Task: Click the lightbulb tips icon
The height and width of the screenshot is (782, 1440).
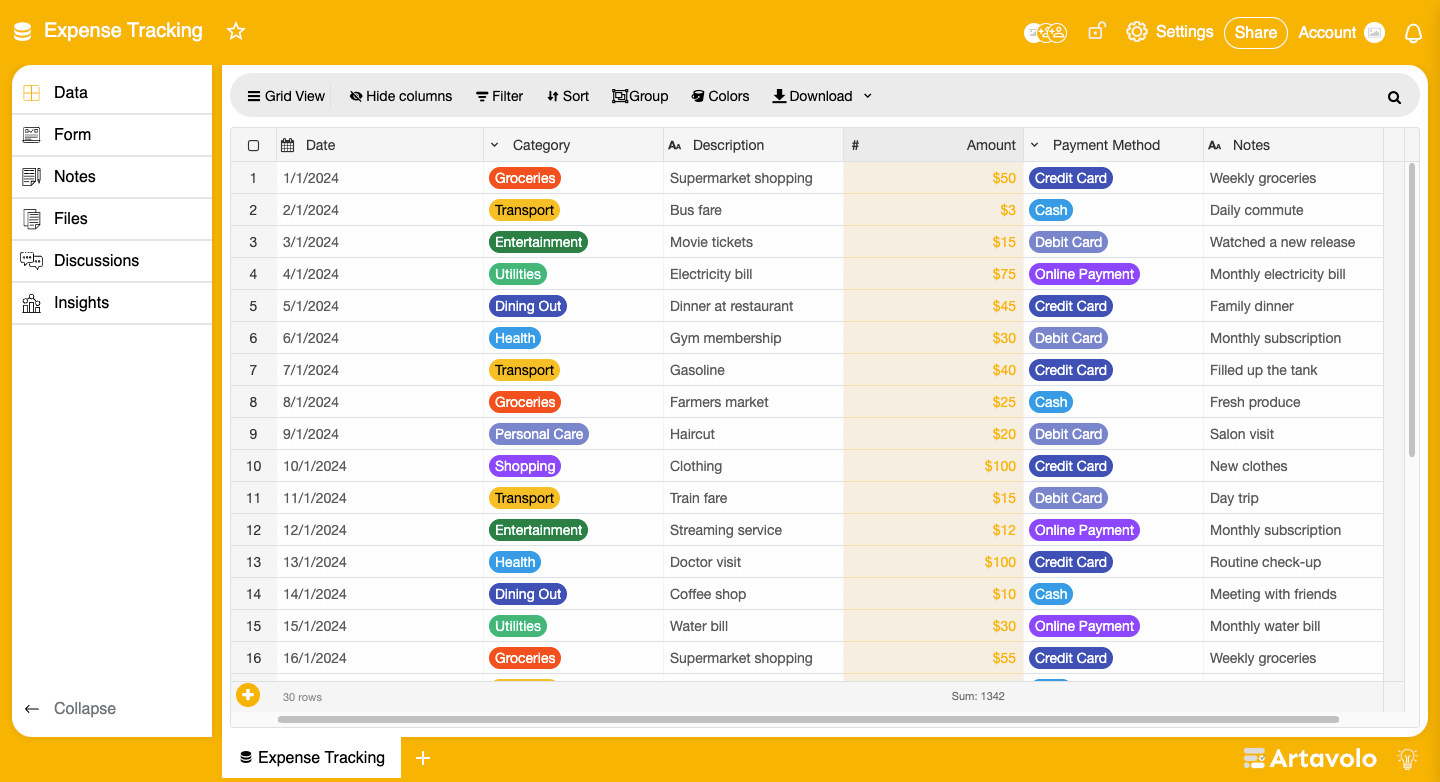Action: coord(1408,758)
